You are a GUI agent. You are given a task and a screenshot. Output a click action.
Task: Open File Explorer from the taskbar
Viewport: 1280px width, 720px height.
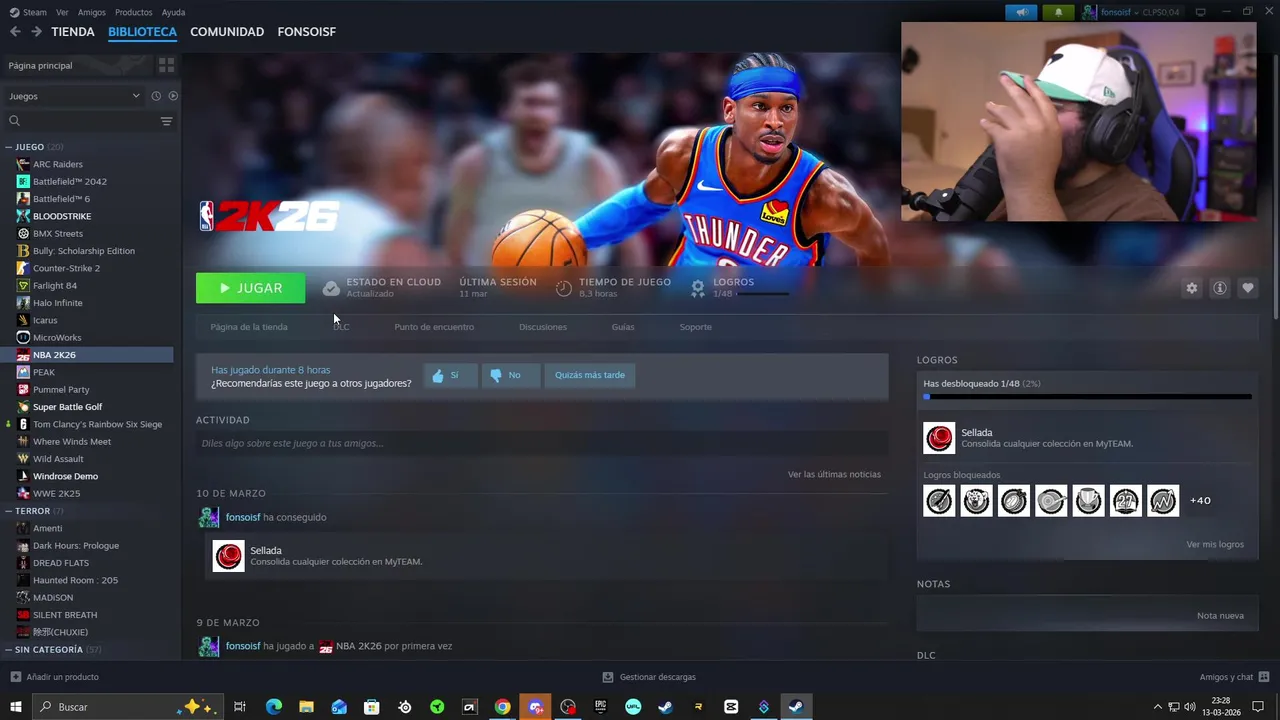coord(306,707)
